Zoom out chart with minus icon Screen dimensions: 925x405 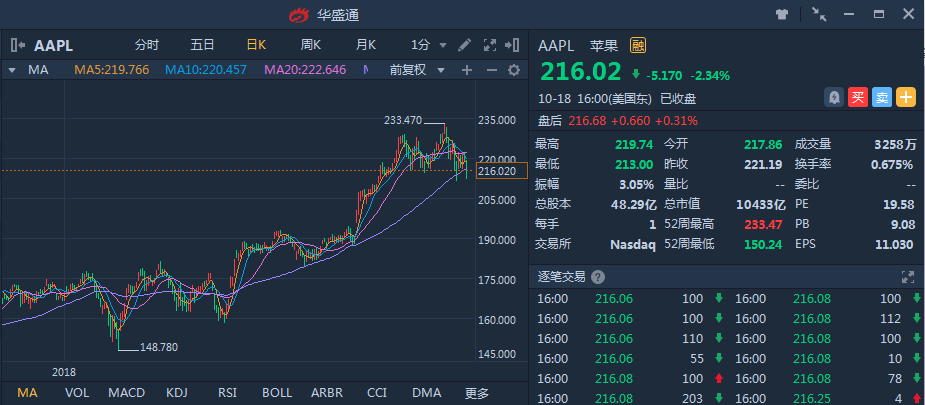[491, 70]
